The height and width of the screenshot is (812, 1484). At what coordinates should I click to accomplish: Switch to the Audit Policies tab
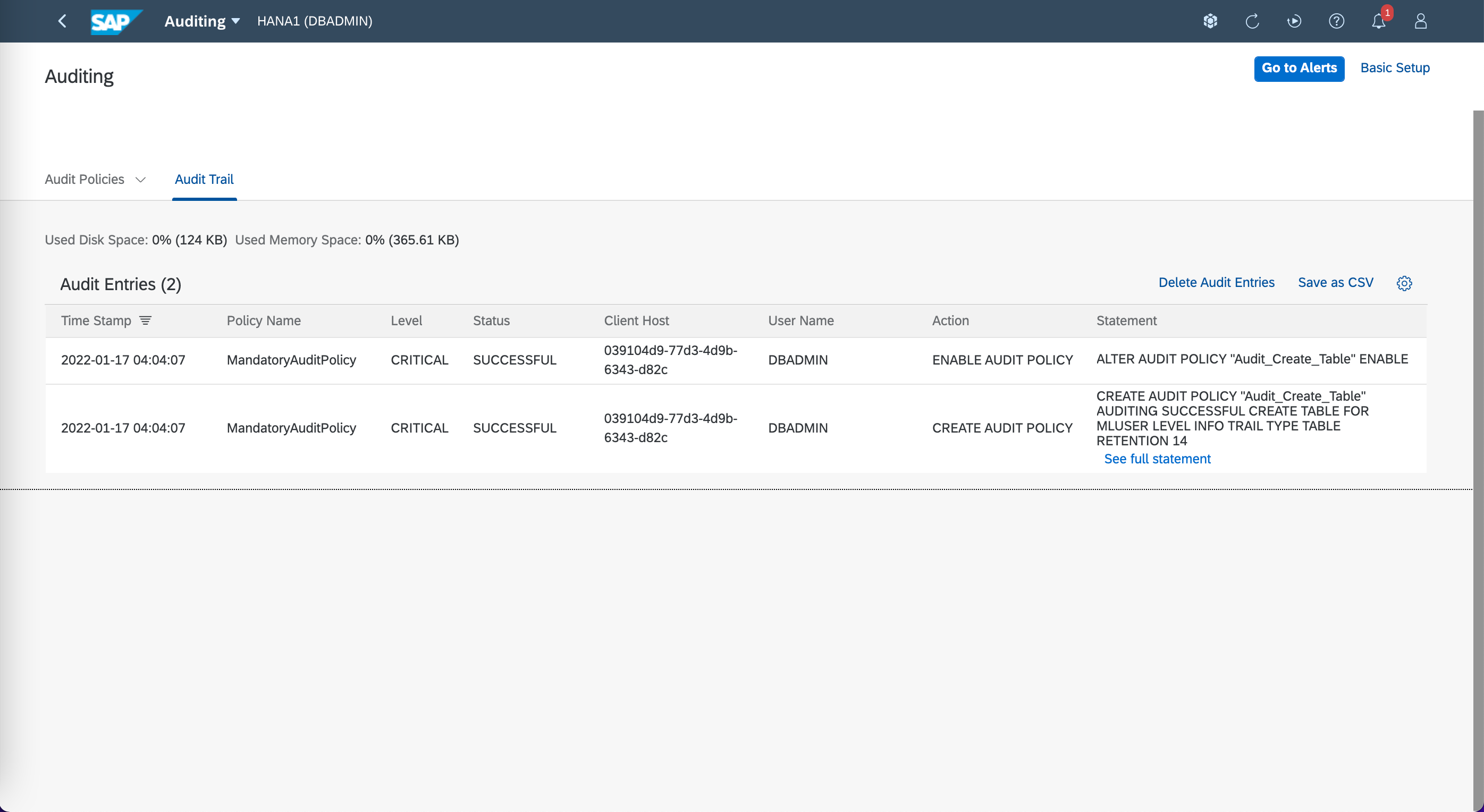tap(85, 180)
